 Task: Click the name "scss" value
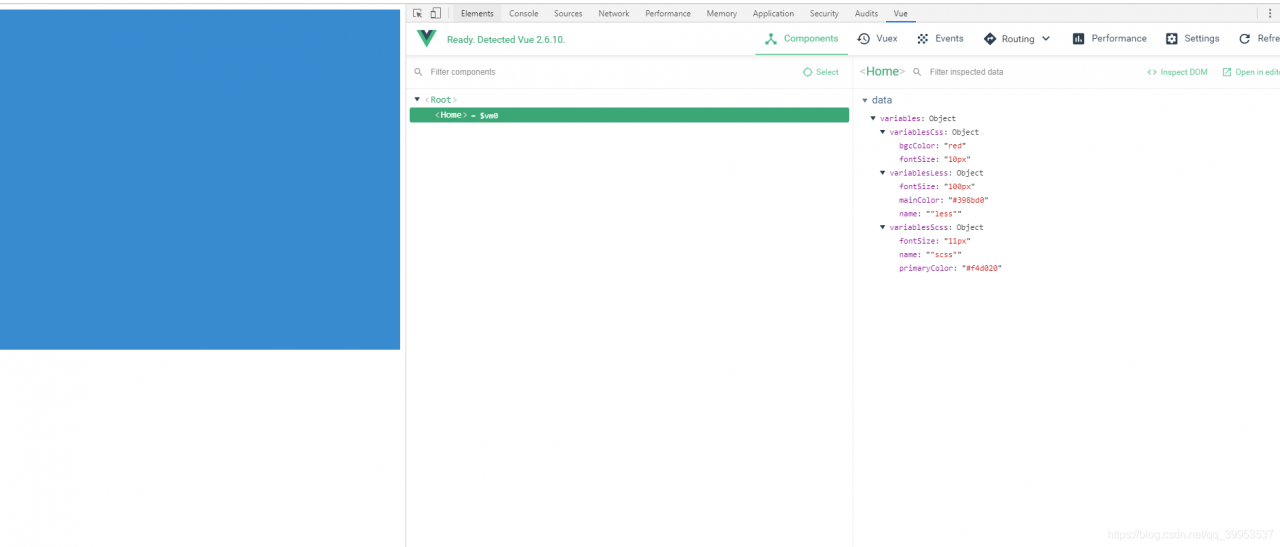(x=944, y=255)
